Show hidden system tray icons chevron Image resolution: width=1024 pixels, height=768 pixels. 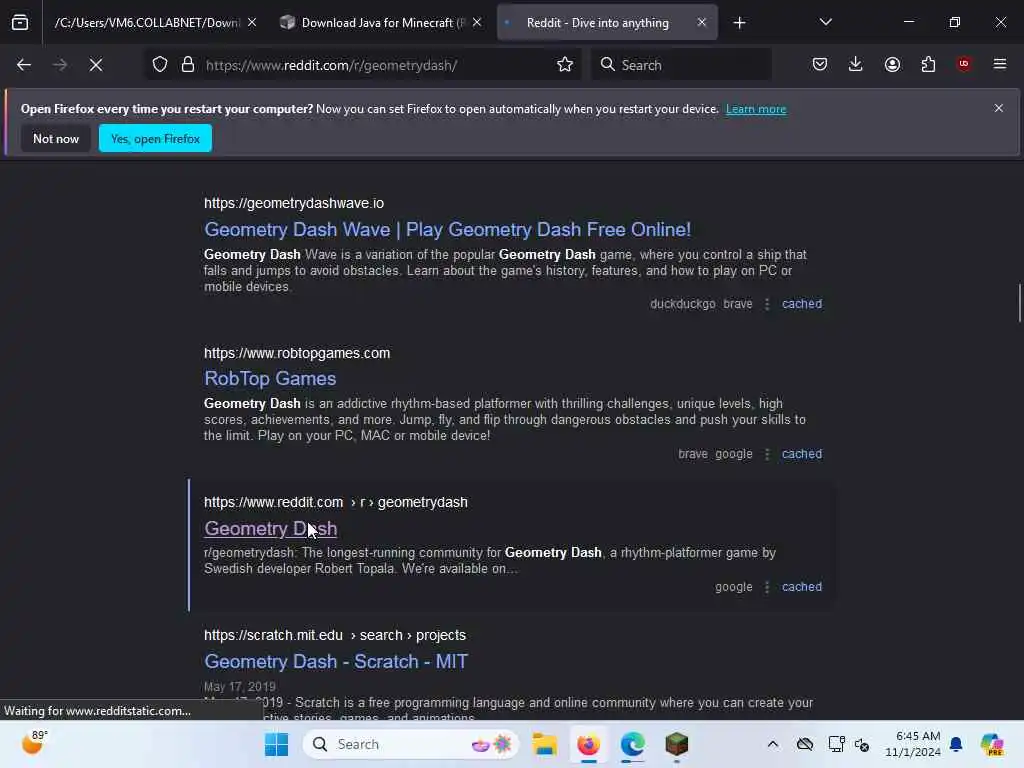click(x=773, y=744)
